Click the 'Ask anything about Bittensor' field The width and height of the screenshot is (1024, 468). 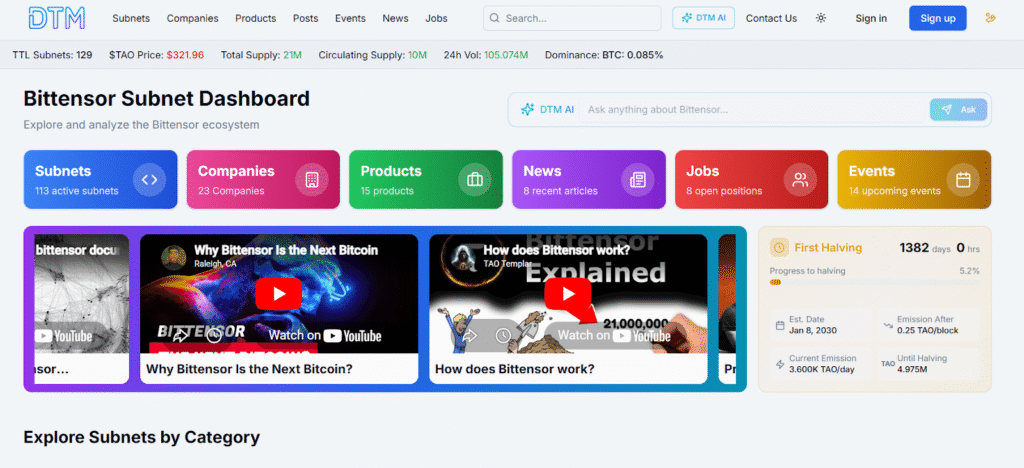point(750,110)
